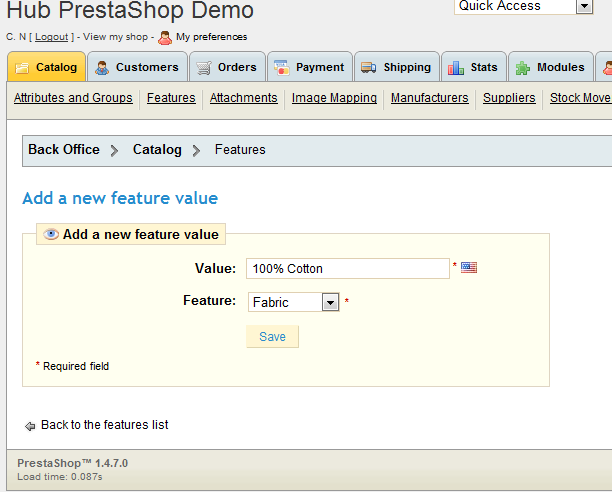Click the Customers tab person icon

pos(102,68)
